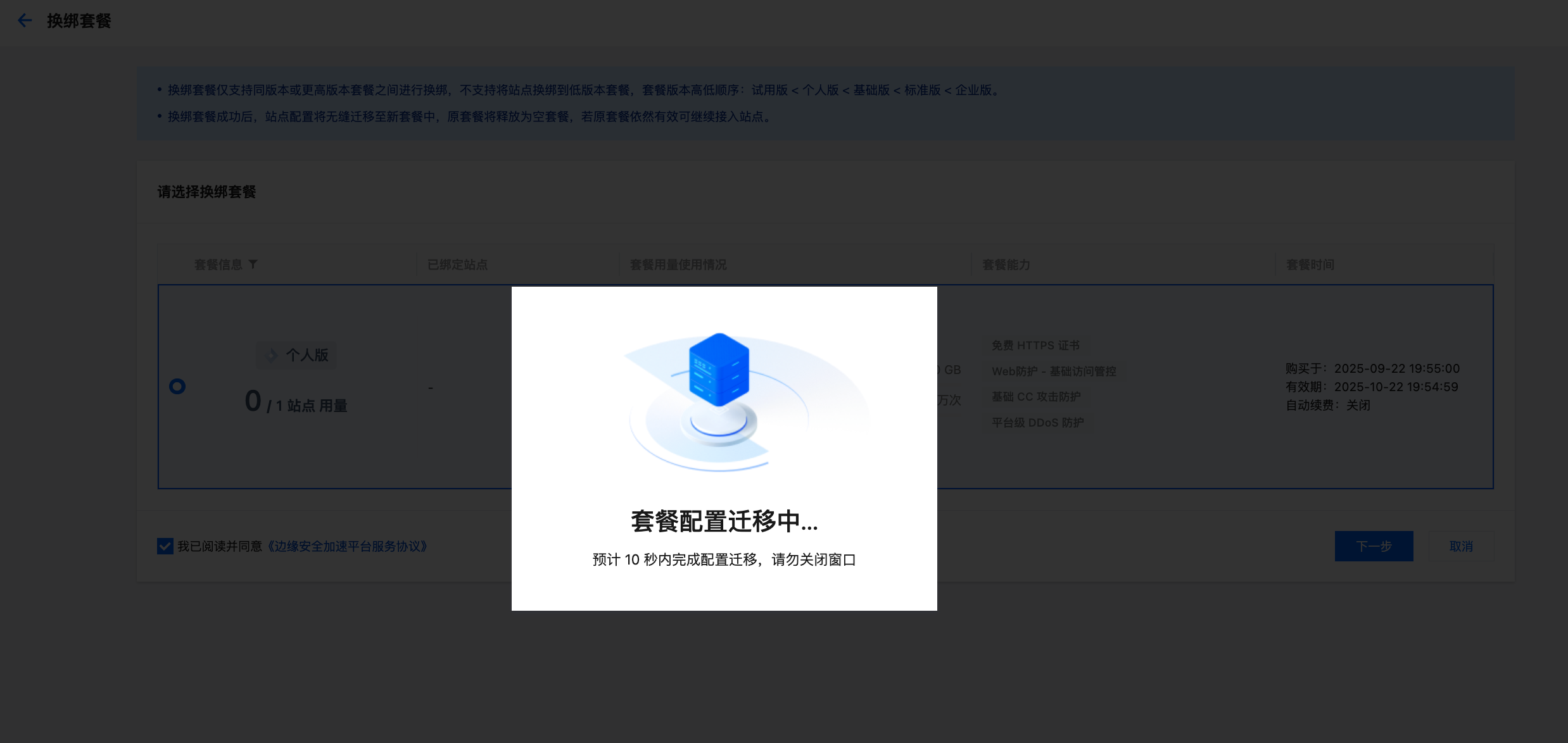This screenshot has width=1568, height=743.
Task: Open the filter icon next to 套餐信息
Action: click(253, 265)
